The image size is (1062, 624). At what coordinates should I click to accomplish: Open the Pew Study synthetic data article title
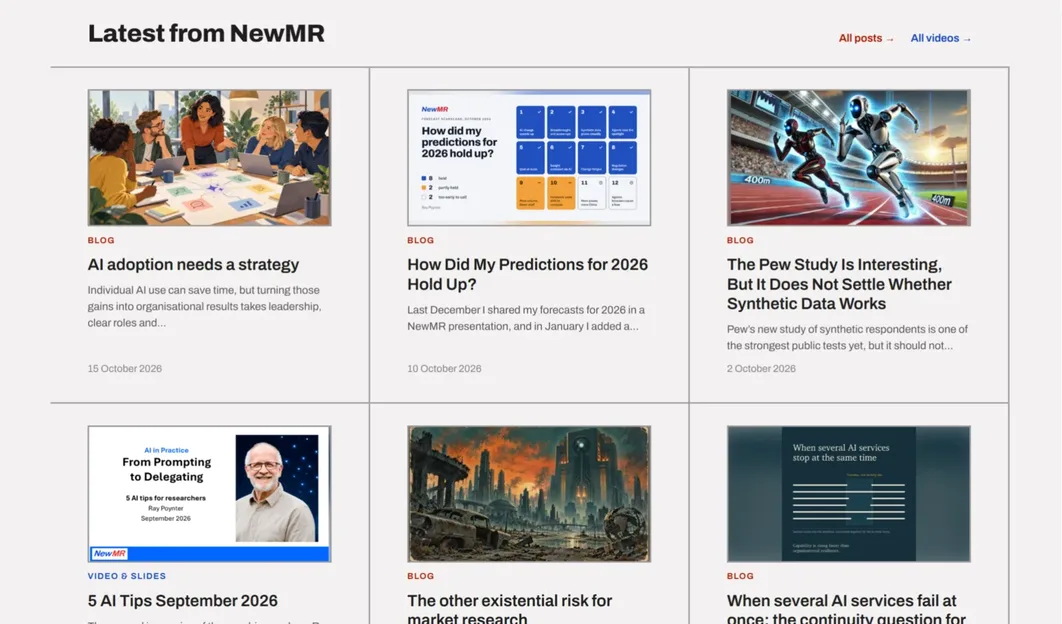click(x=839, y=284)
